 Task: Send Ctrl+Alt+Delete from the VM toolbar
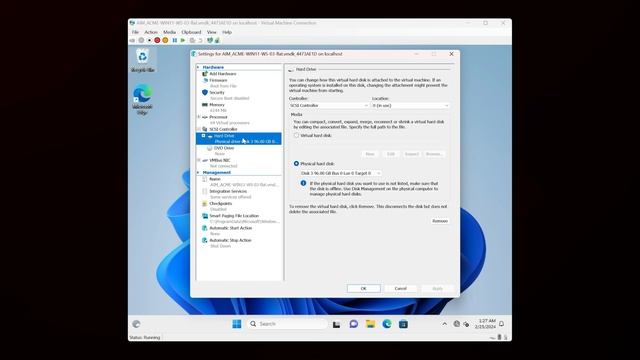(x=132, y=40)
